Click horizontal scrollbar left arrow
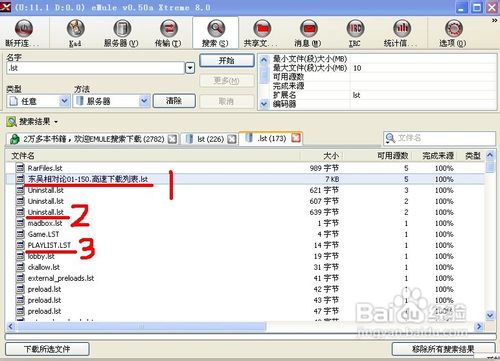 pyautogui.click(x=11, y=326)
